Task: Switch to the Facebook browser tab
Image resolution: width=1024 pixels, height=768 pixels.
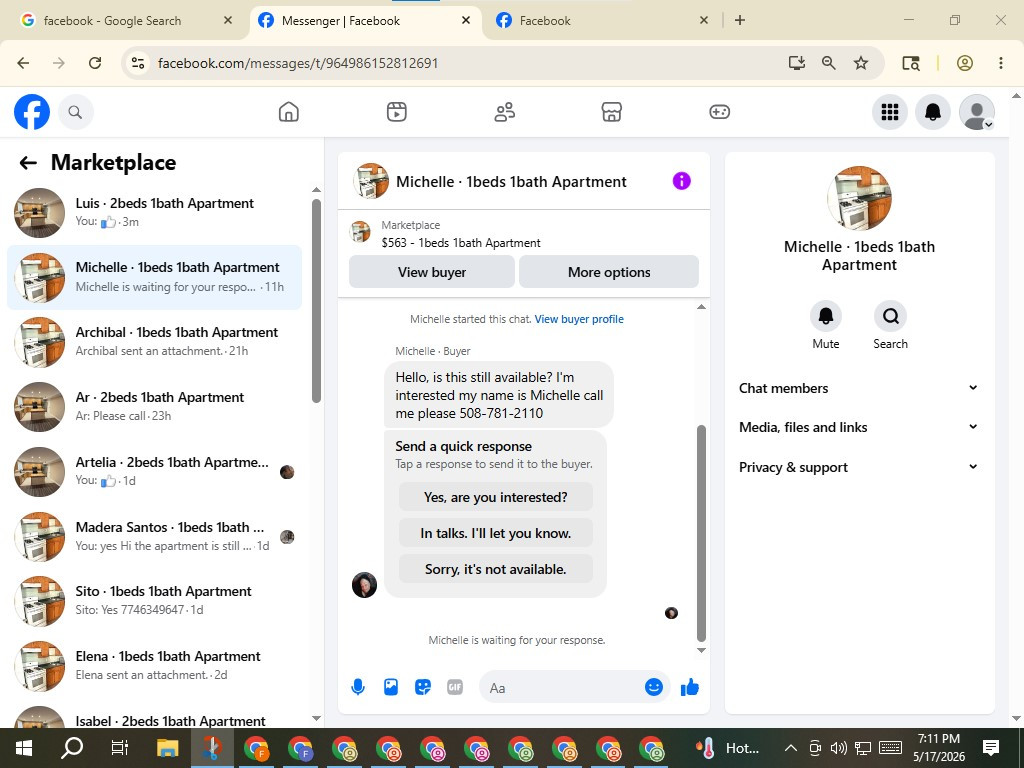Action: click(x=602, y=20)
